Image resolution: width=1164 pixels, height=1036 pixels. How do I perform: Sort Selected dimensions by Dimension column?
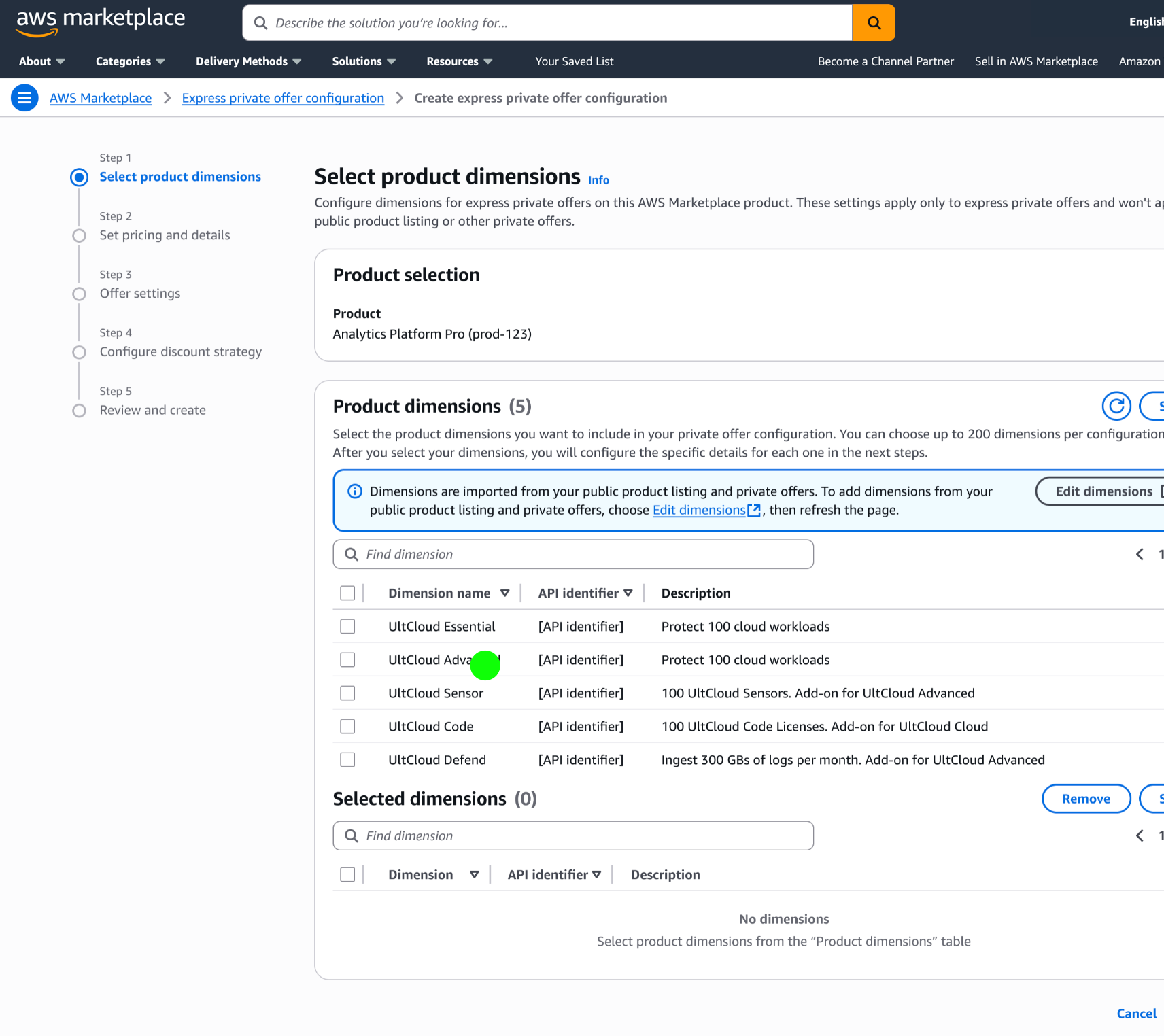point(474,874)
